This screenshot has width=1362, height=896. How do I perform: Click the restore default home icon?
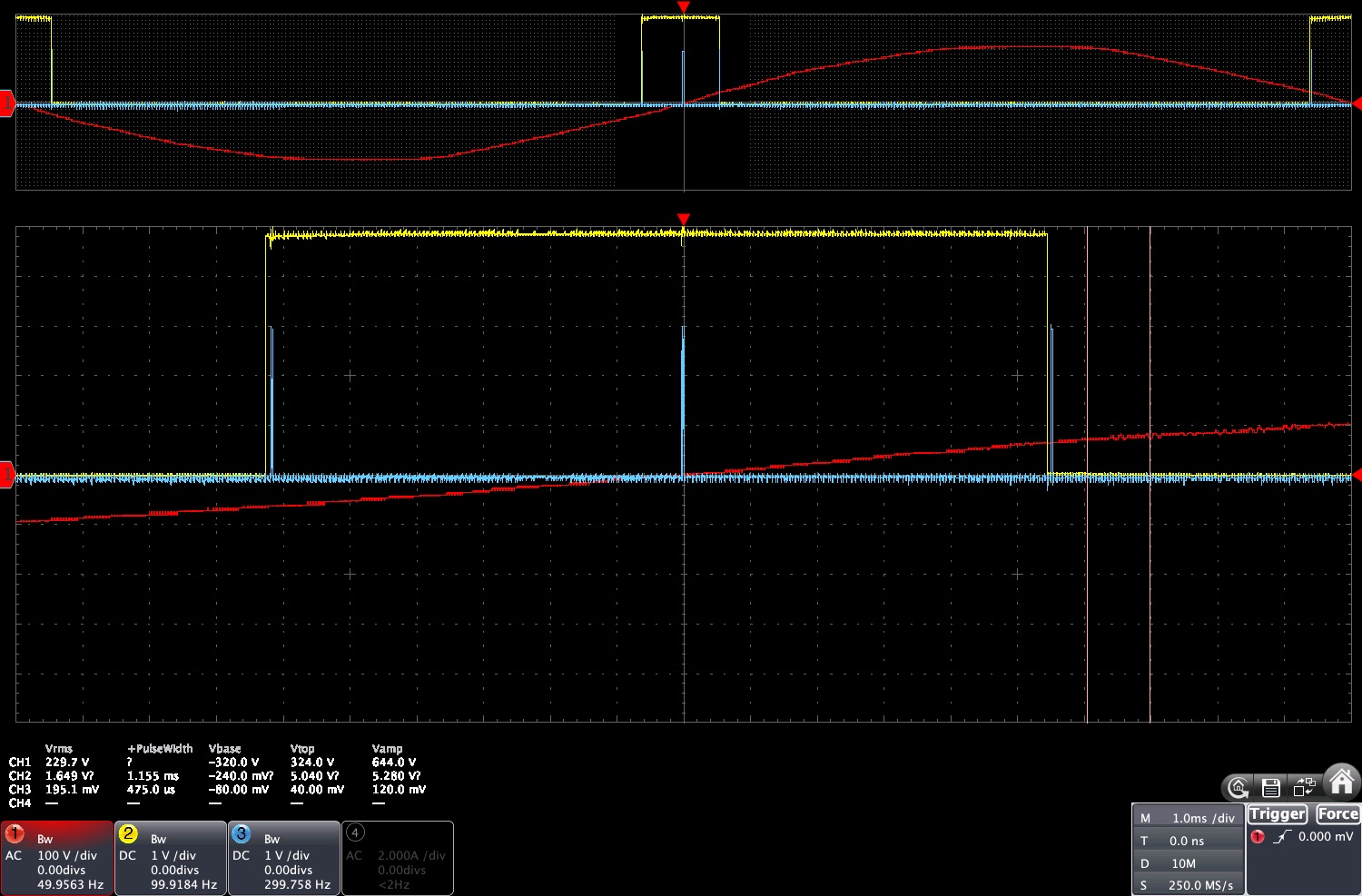click(1238, 787)
